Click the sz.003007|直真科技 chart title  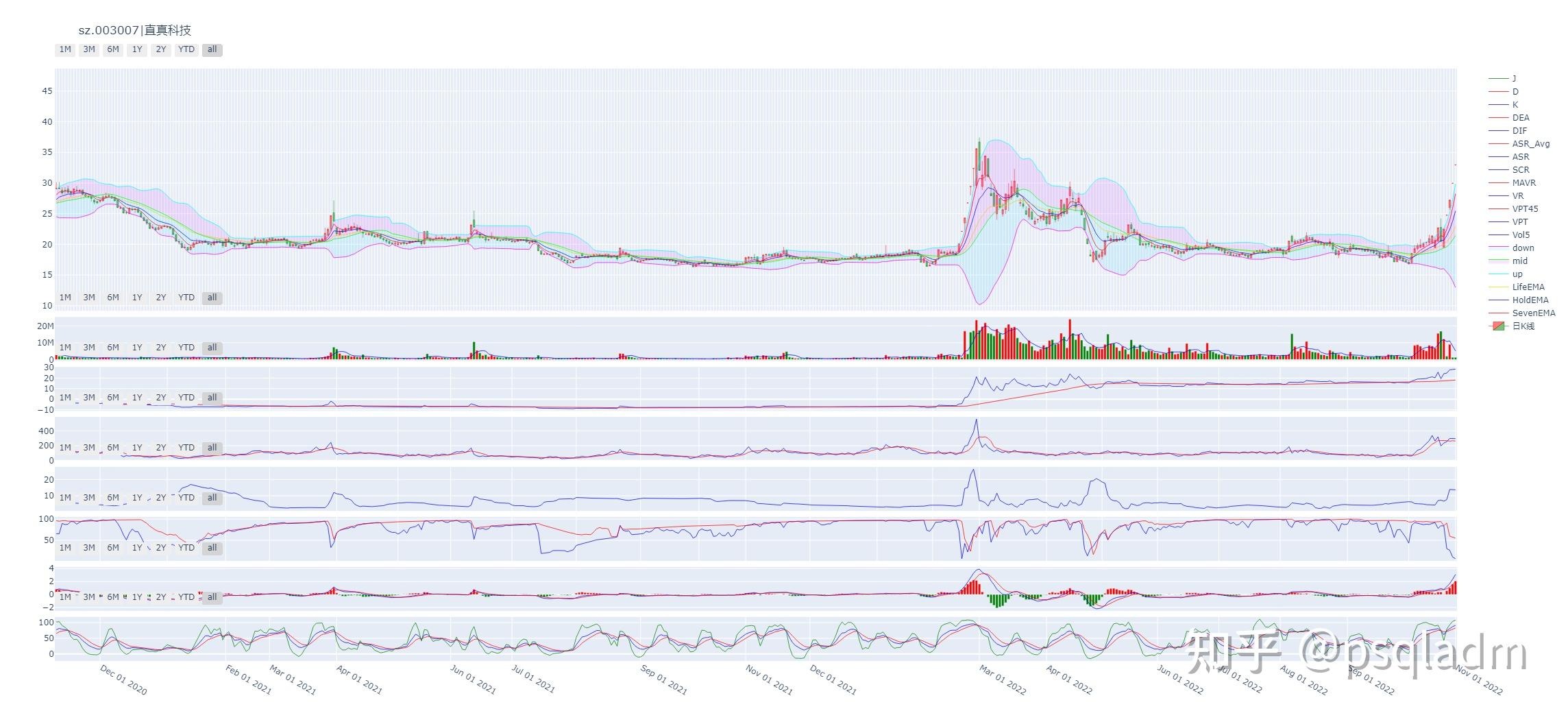(x=135, y=30)
